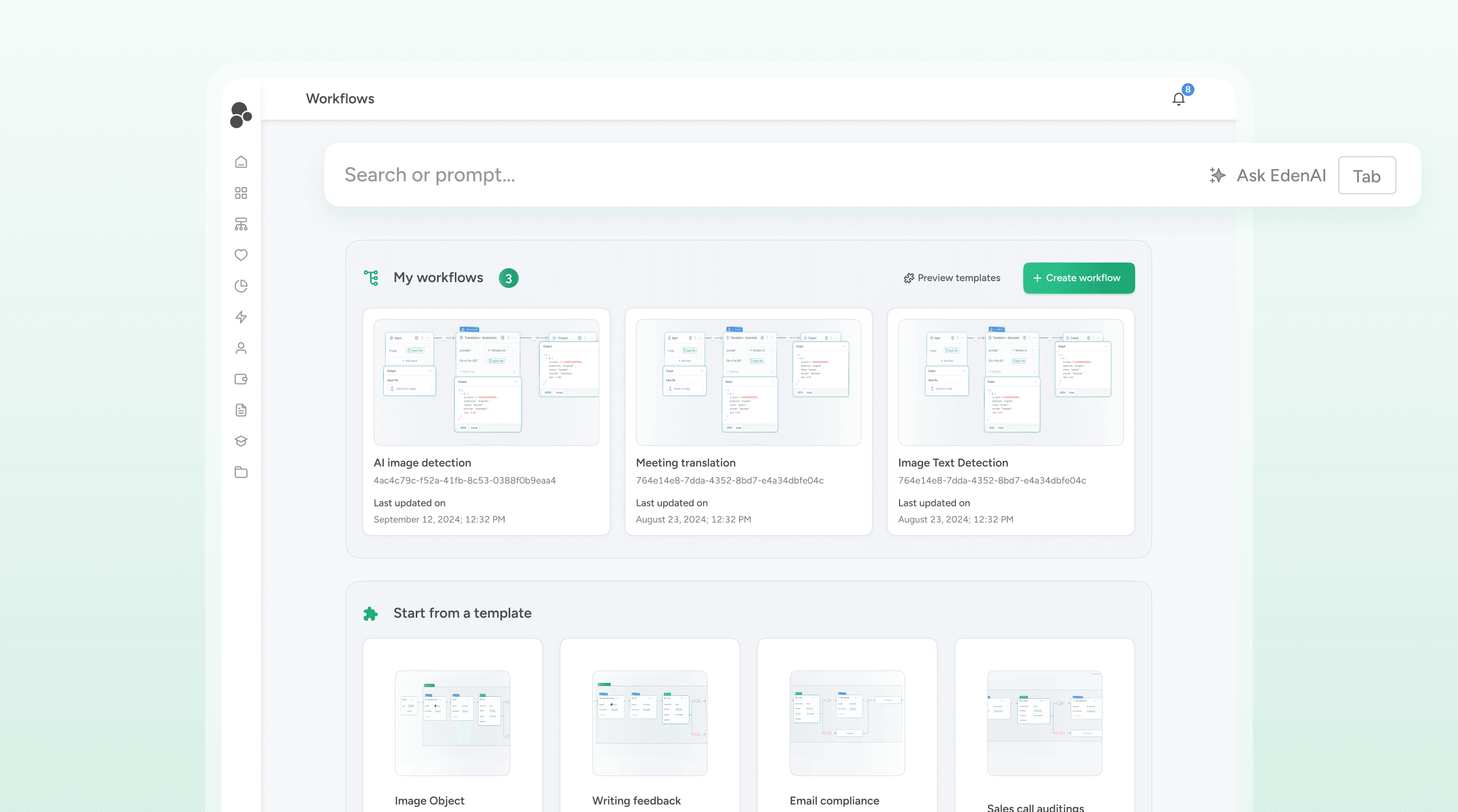Click the home icon in the sidebar
1458x812 pixels.
241,162
